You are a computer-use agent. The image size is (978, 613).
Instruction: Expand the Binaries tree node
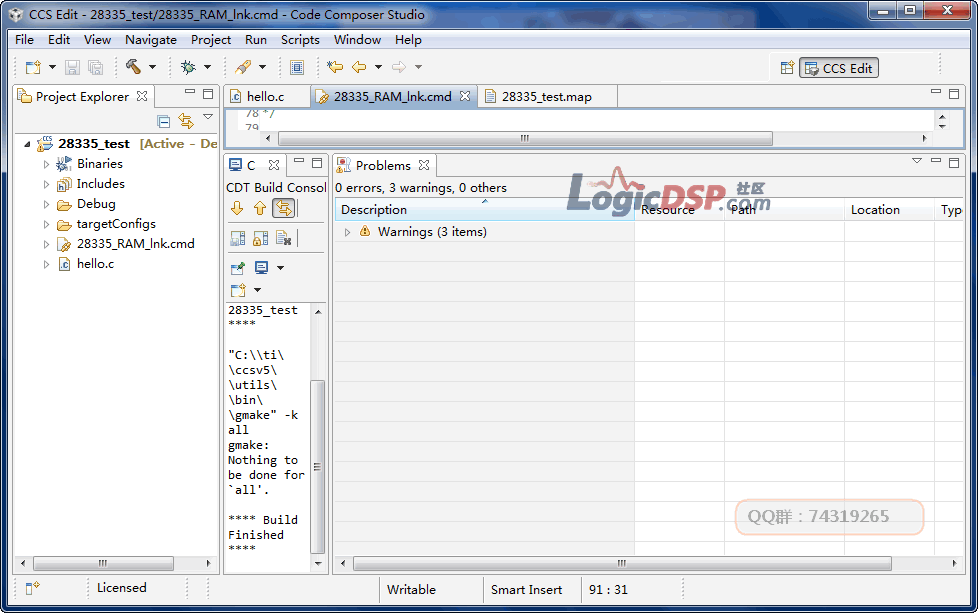pos(46,165)
